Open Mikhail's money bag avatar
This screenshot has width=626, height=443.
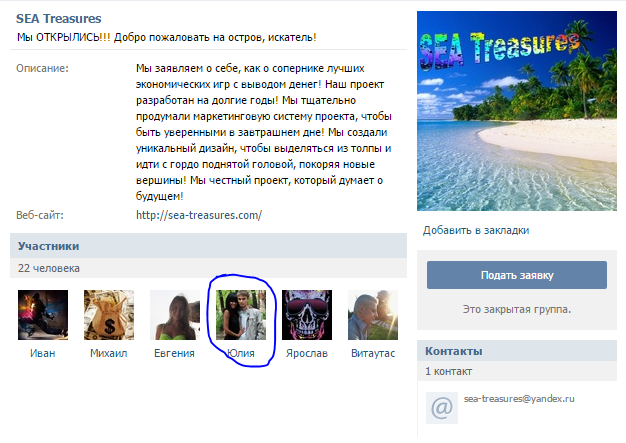point(109,315)
